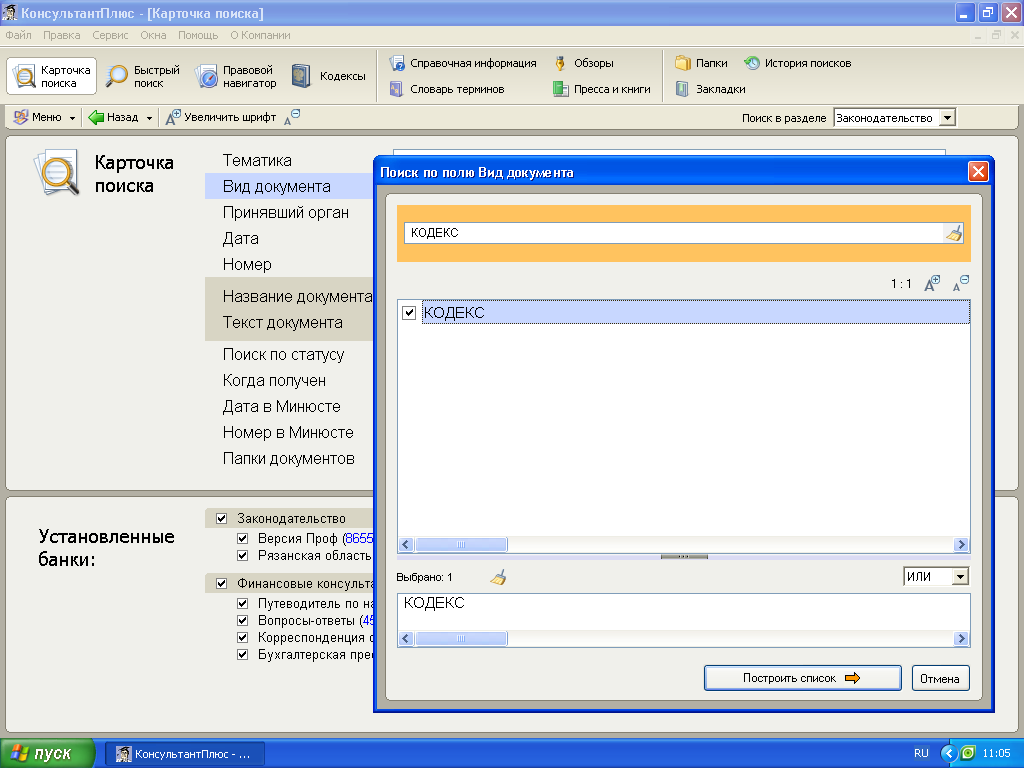Image resolution: width=1024 pixels, height=768 pixels.
Task: Open Файл menu
Action: tap(18, 35)
